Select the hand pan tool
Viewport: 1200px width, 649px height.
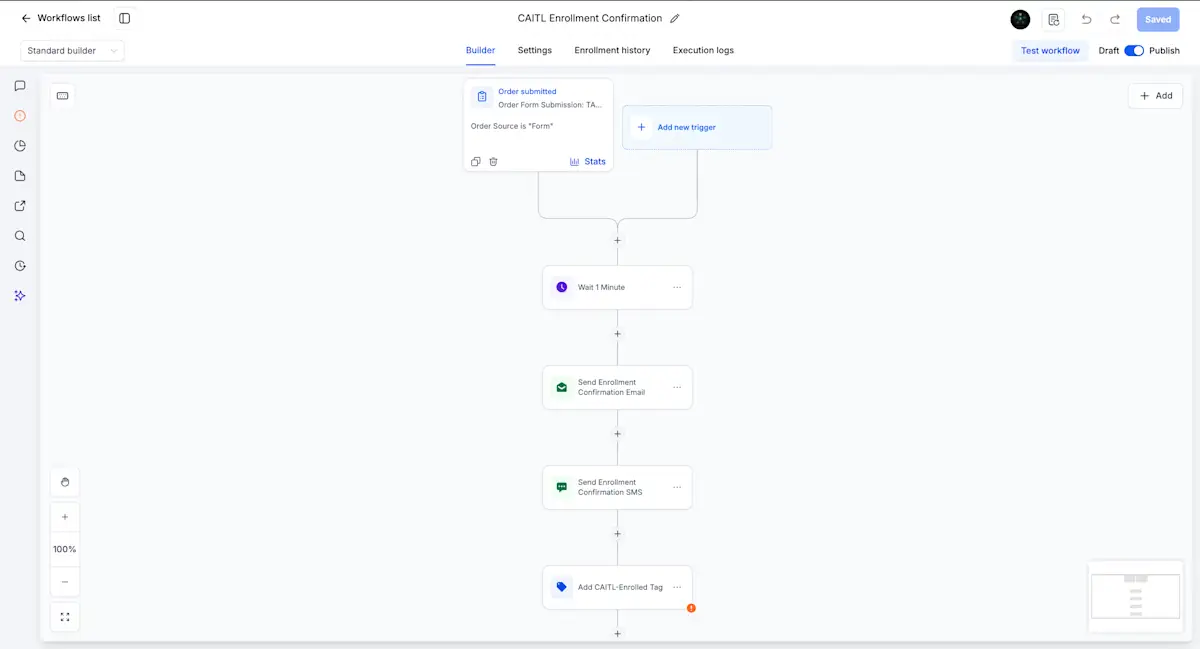65,482
